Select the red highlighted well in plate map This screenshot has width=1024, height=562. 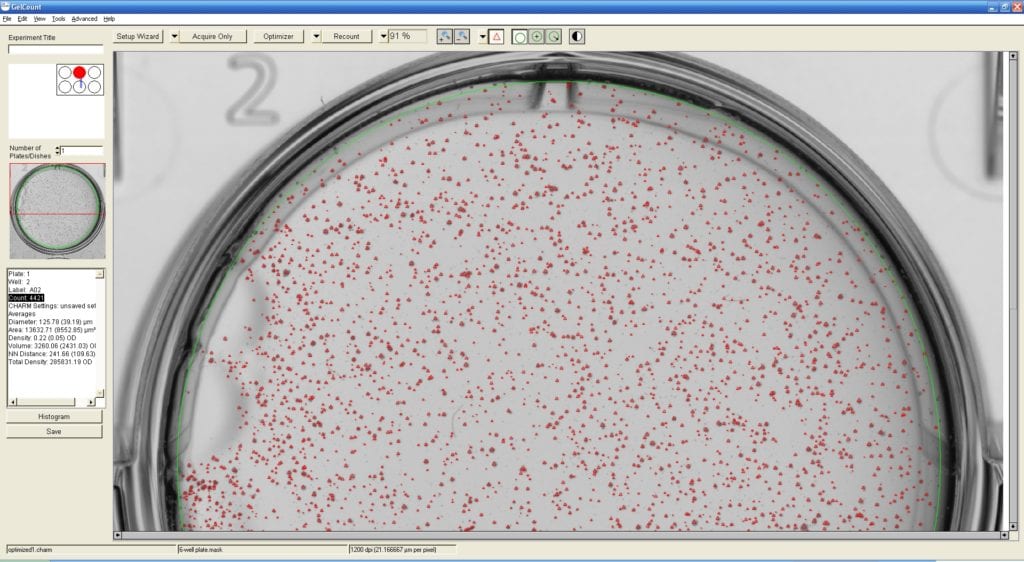click(79, 73)
